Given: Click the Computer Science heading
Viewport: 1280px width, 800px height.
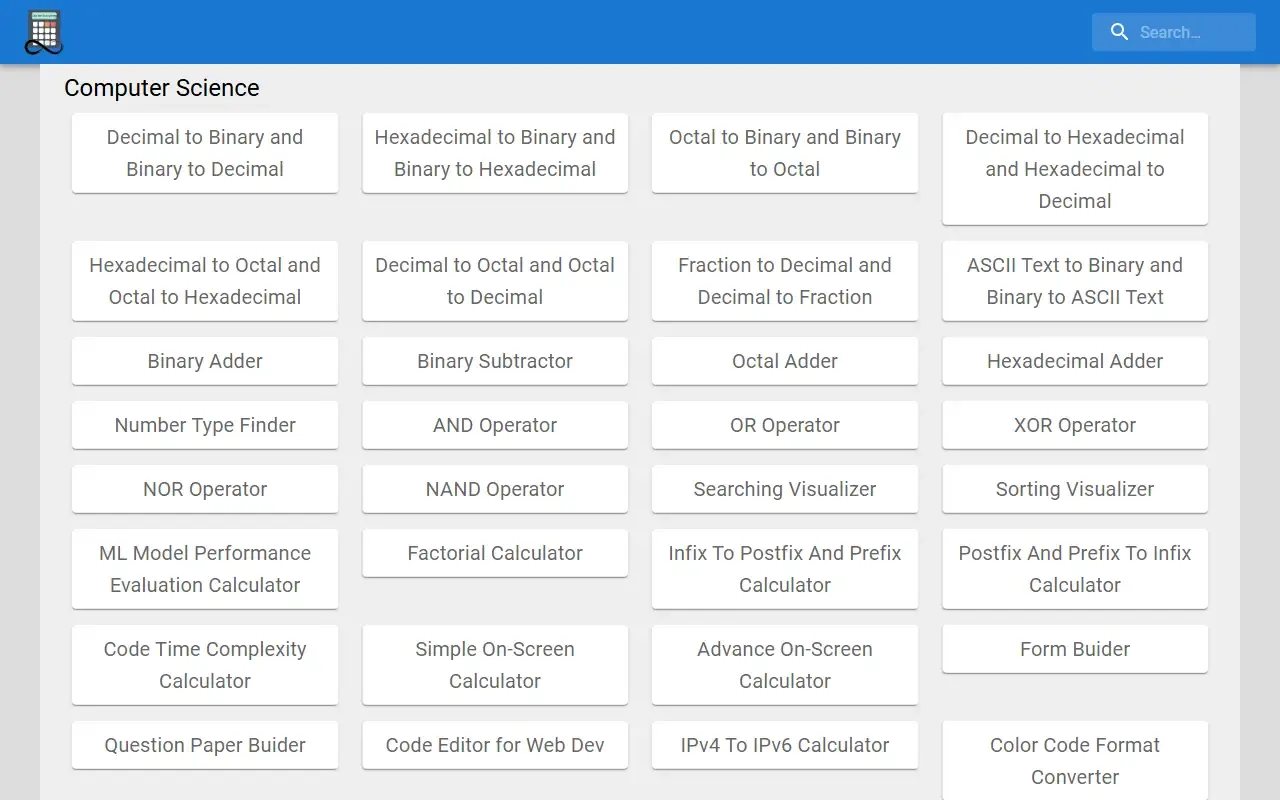Looking at the screenshot, I should (x=162, y=88).
